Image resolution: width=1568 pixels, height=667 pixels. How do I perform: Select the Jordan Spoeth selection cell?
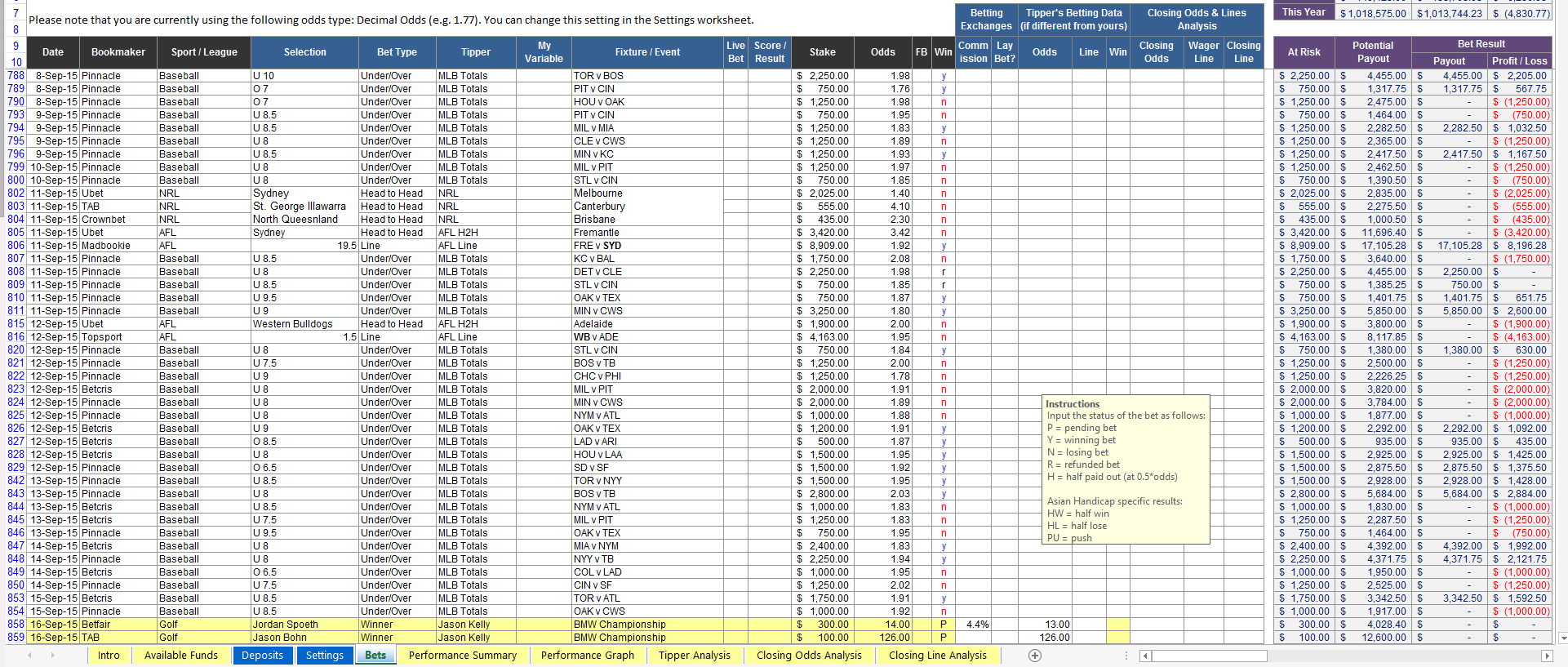304,625
